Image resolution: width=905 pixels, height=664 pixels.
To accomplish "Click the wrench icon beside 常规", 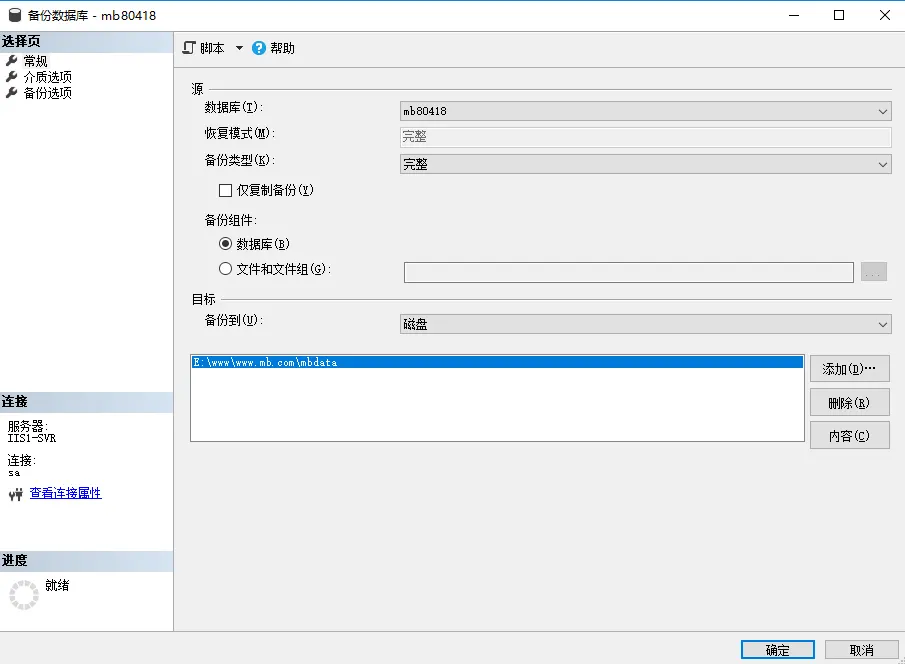I will pos(12,60).
